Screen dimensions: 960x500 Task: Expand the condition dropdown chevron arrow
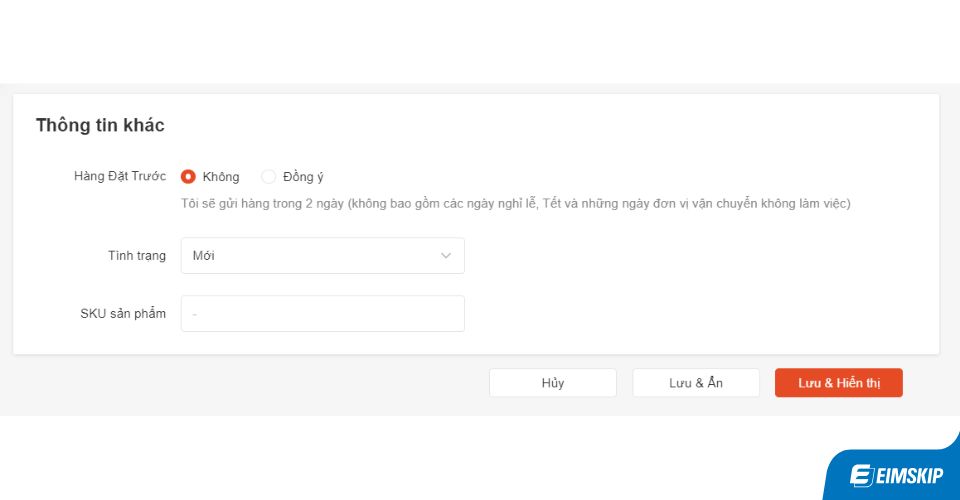click(x=446, y=256)
